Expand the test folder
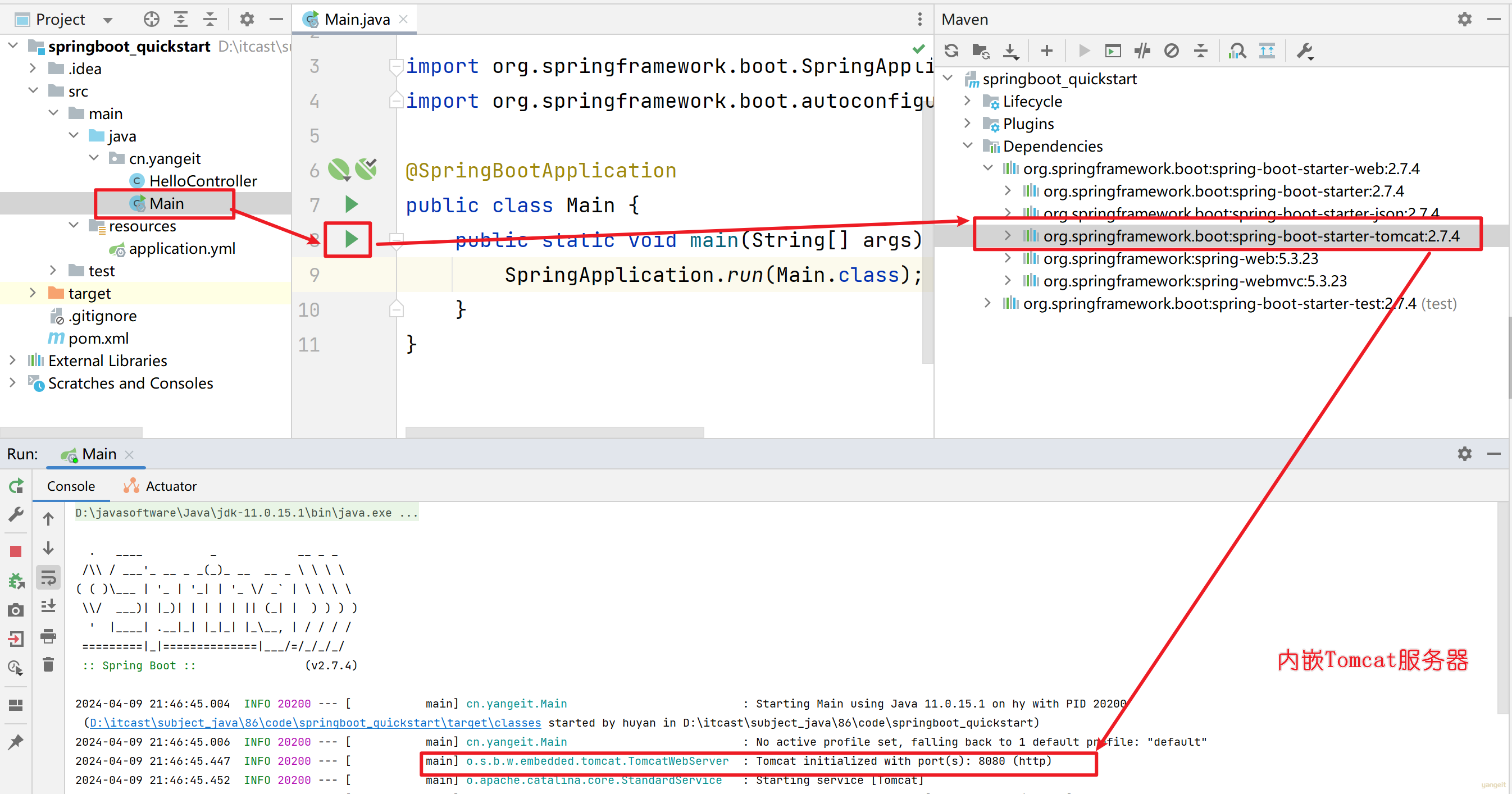 tap(53, 271)
